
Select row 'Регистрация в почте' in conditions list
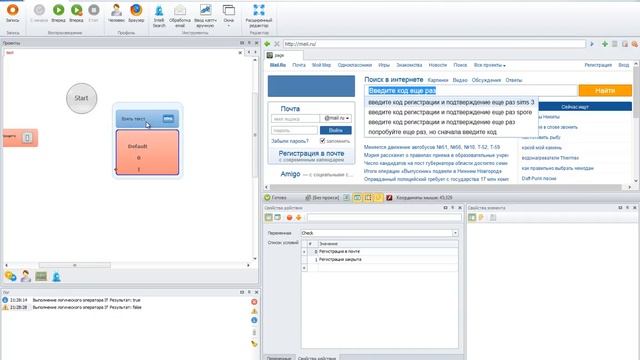(380, 251)
